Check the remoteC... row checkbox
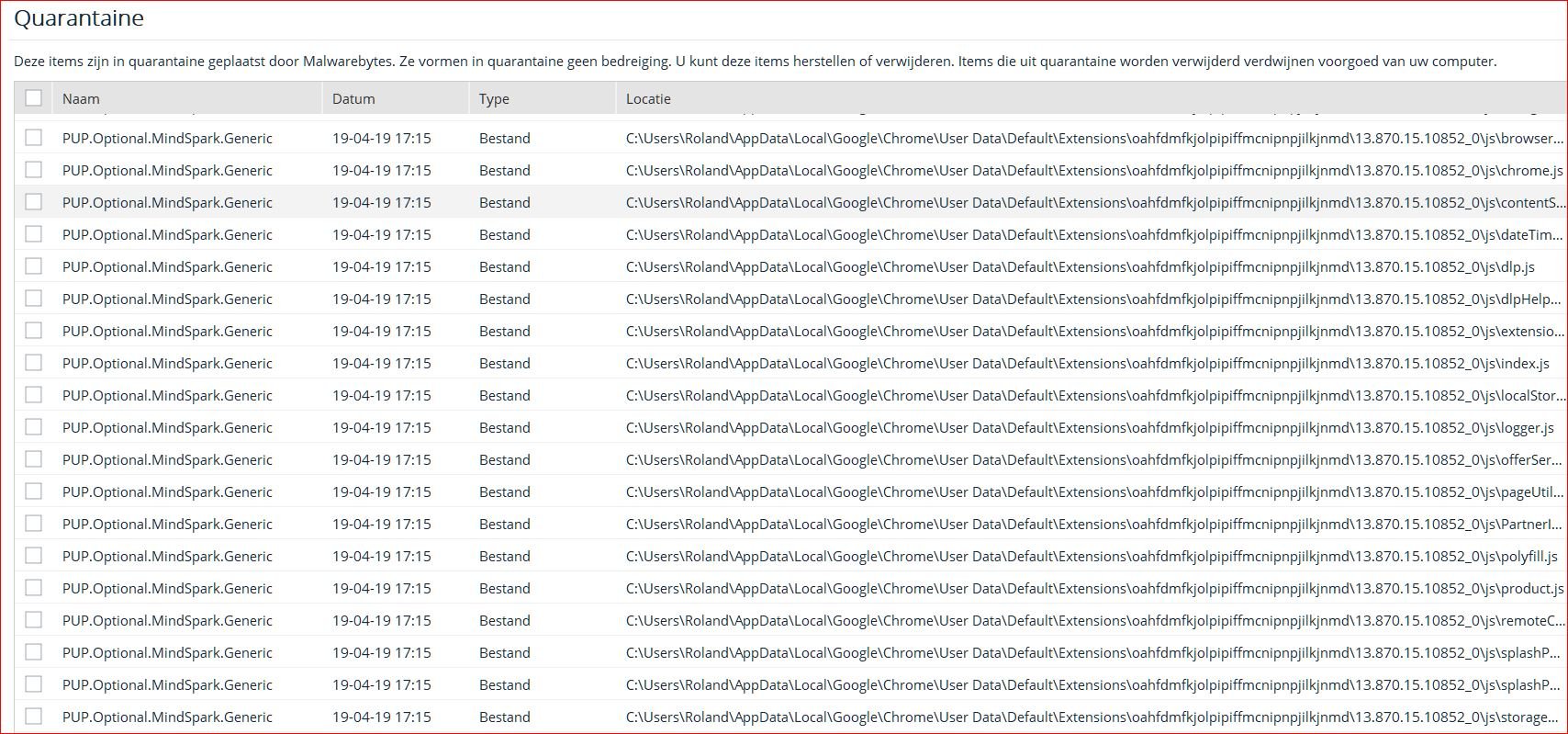 pyautogui.click(x=34, y=619)
